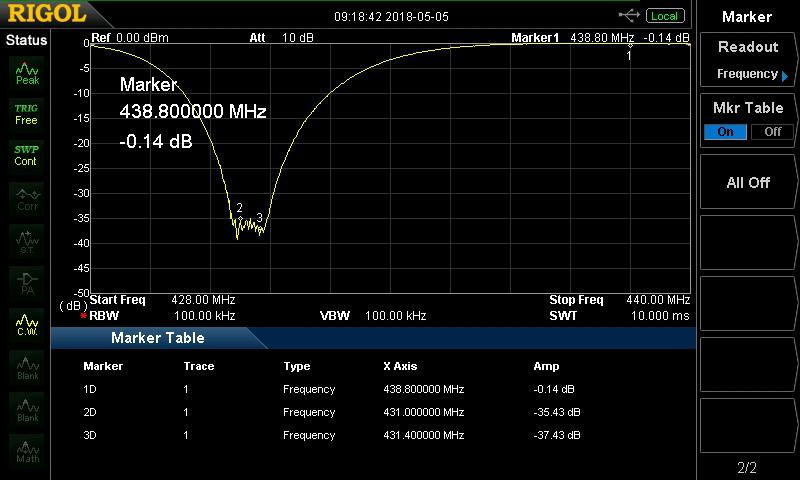Click marker 1 on the trace
This screenshot has height=480, width=800.
click(x=629, y=45)
